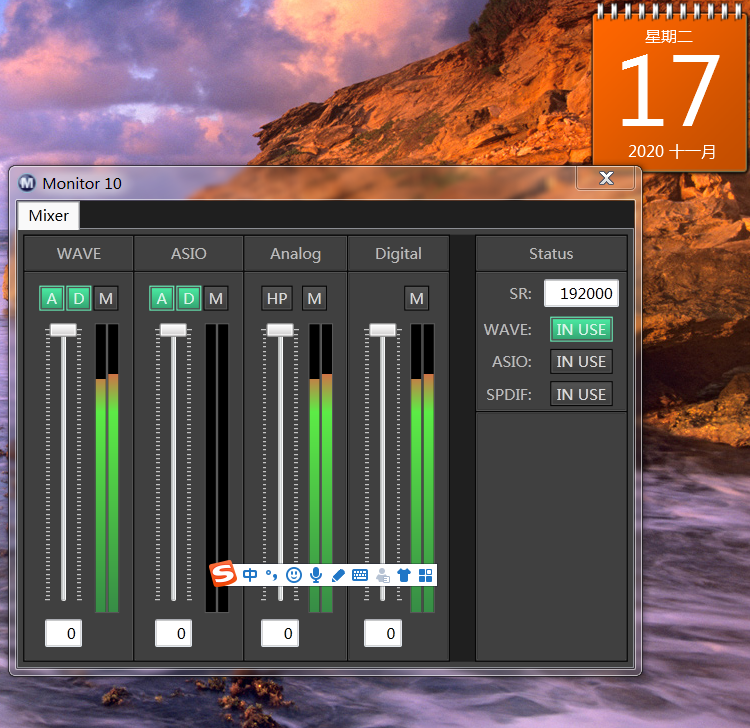Click the Sogou input method logo
This screenshot has width=750, height=728.
[x=223, y=574]
